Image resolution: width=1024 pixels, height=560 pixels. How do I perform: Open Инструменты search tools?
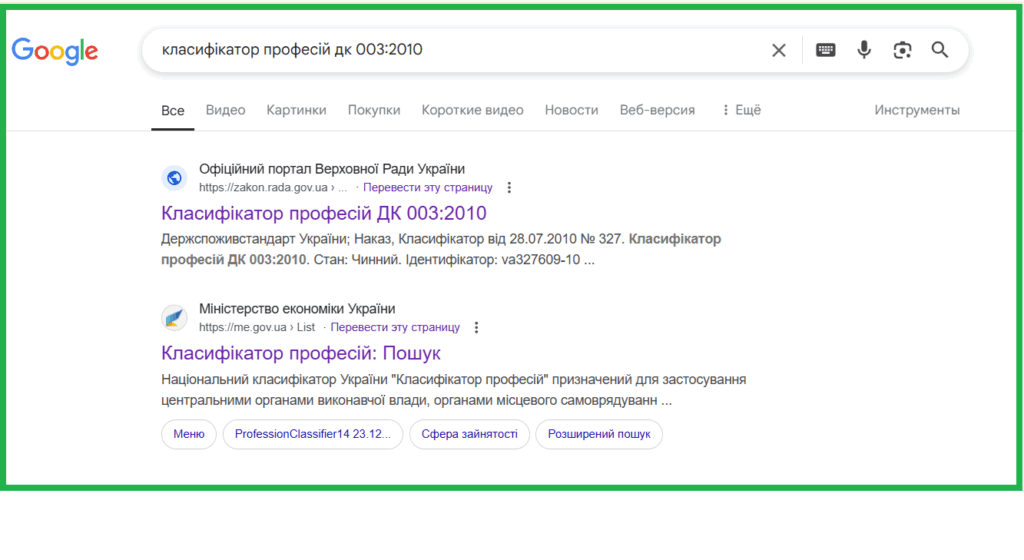click(917, 110)
